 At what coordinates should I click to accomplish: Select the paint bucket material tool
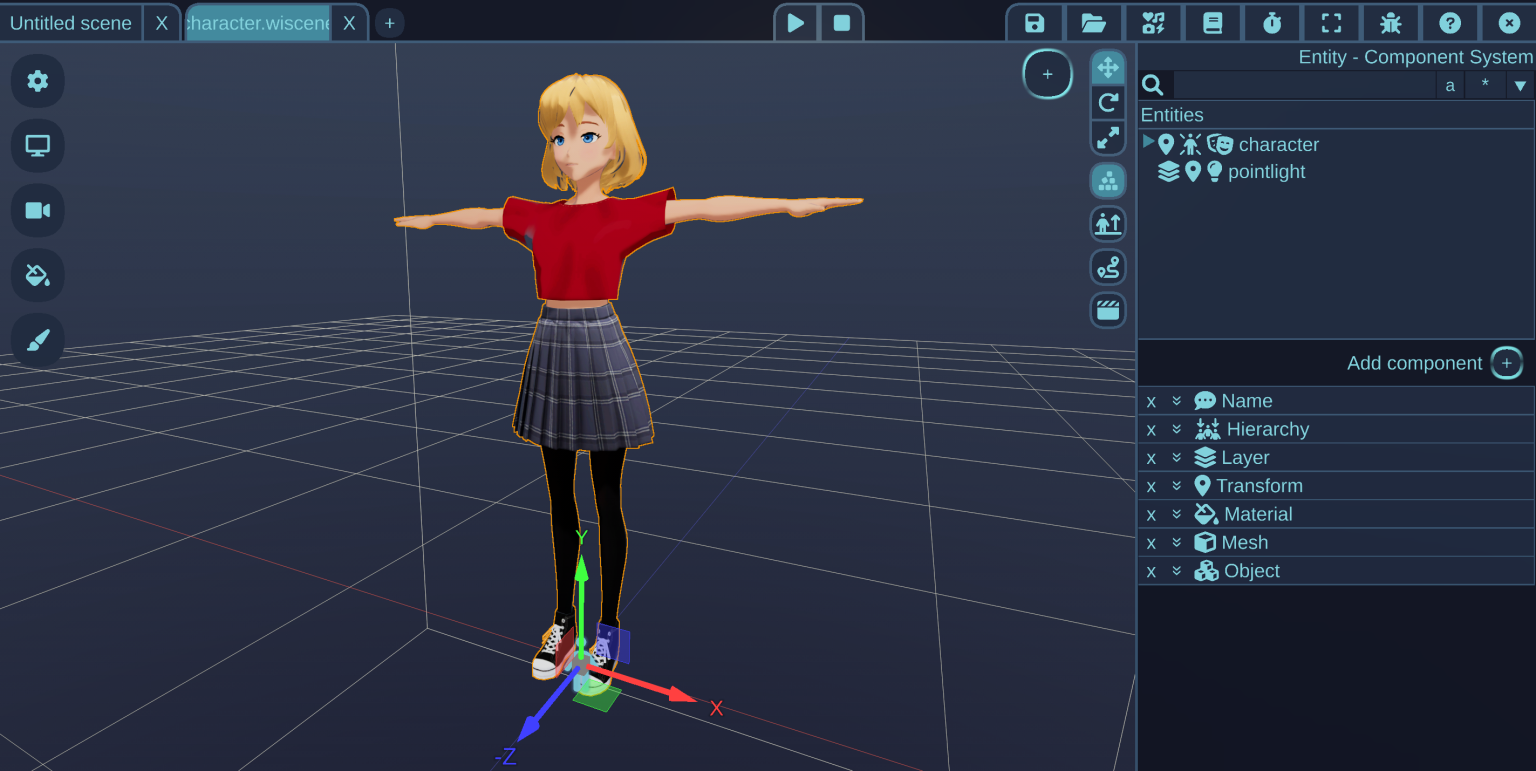click(x=38, y=275)
